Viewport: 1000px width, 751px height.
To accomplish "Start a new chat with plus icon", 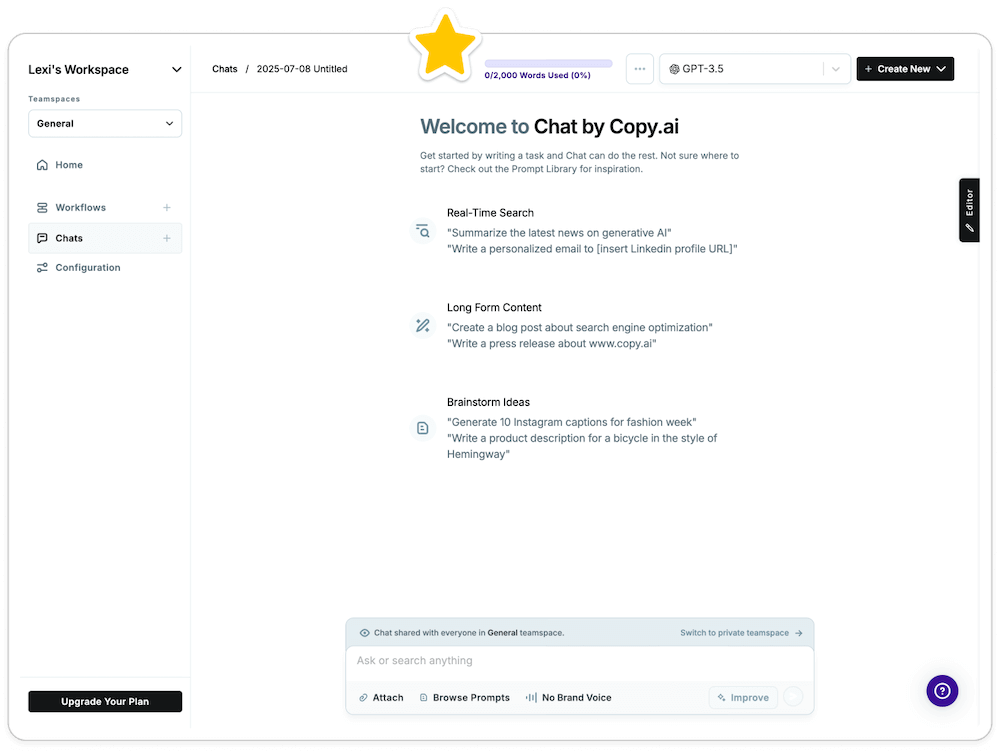I will tap(166, 238).
